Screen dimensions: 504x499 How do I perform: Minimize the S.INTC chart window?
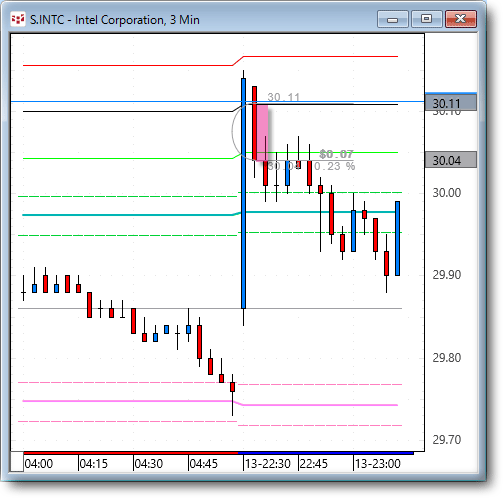tap(393, 19)
